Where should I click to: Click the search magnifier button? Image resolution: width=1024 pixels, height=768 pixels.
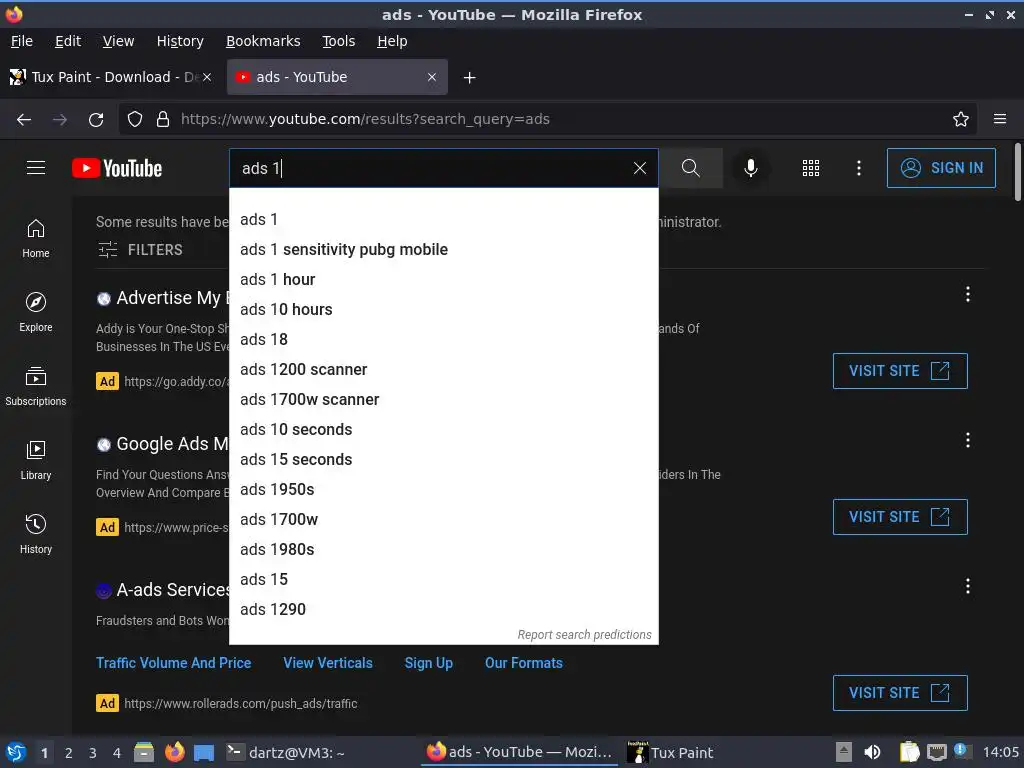coord(690,168)
